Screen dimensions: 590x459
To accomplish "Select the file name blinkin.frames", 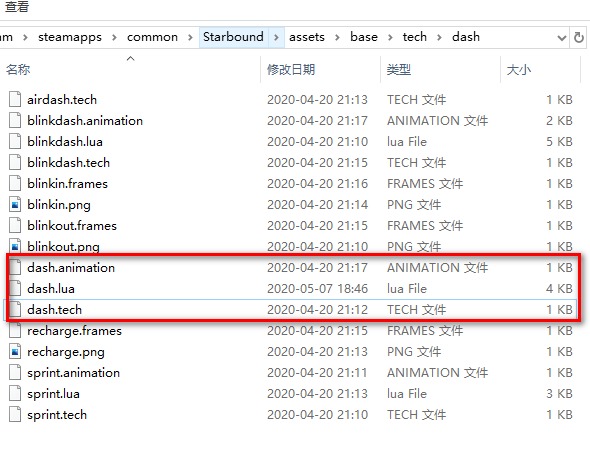I will pos(67,184).
